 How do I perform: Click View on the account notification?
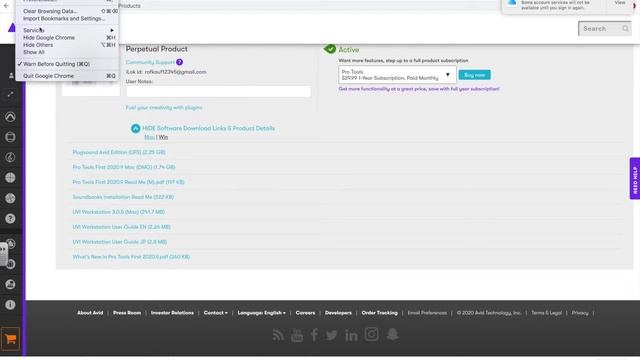pyautogui.click(x=620, y=2)
